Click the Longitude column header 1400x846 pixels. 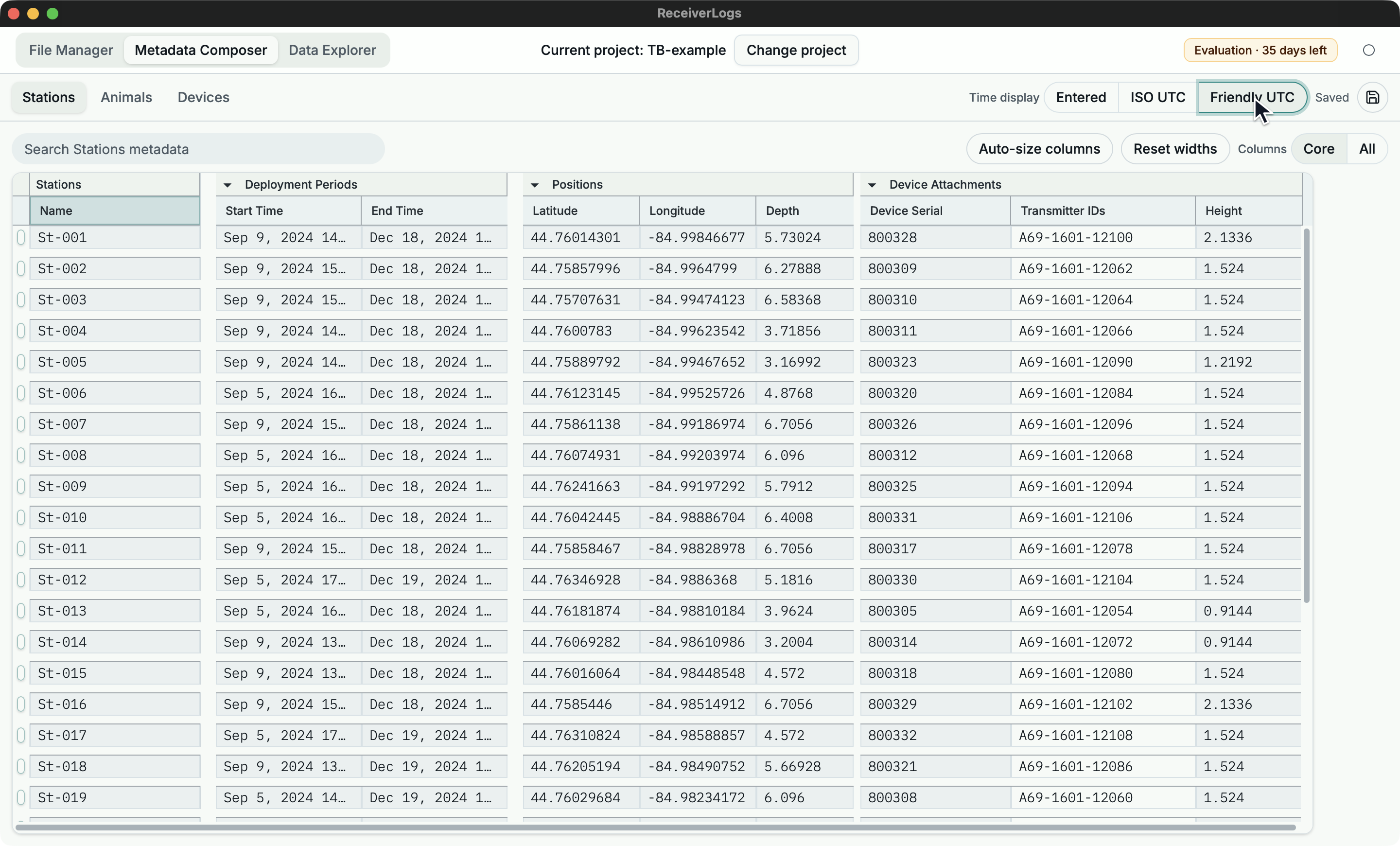click(698, 211)
